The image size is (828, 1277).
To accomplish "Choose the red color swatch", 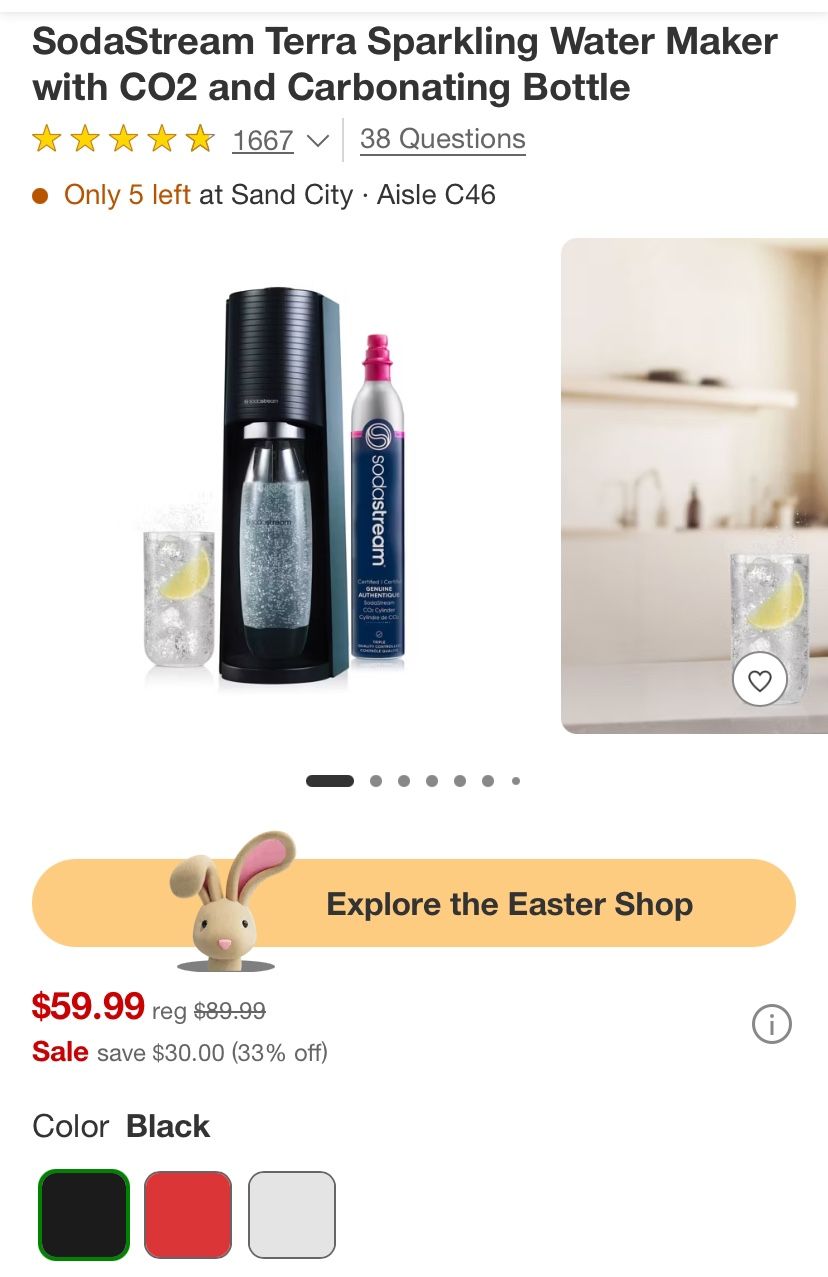I will [188, 1215].
